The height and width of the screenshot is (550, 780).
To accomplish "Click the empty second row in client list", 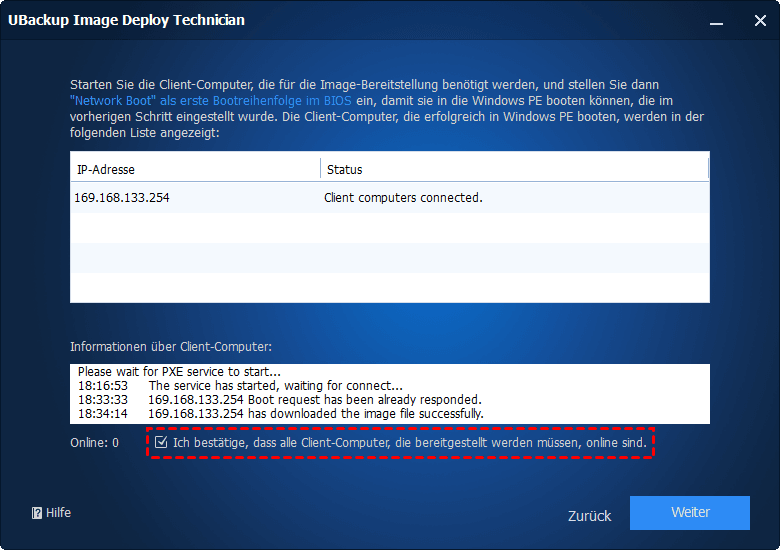I will point(390,227).
